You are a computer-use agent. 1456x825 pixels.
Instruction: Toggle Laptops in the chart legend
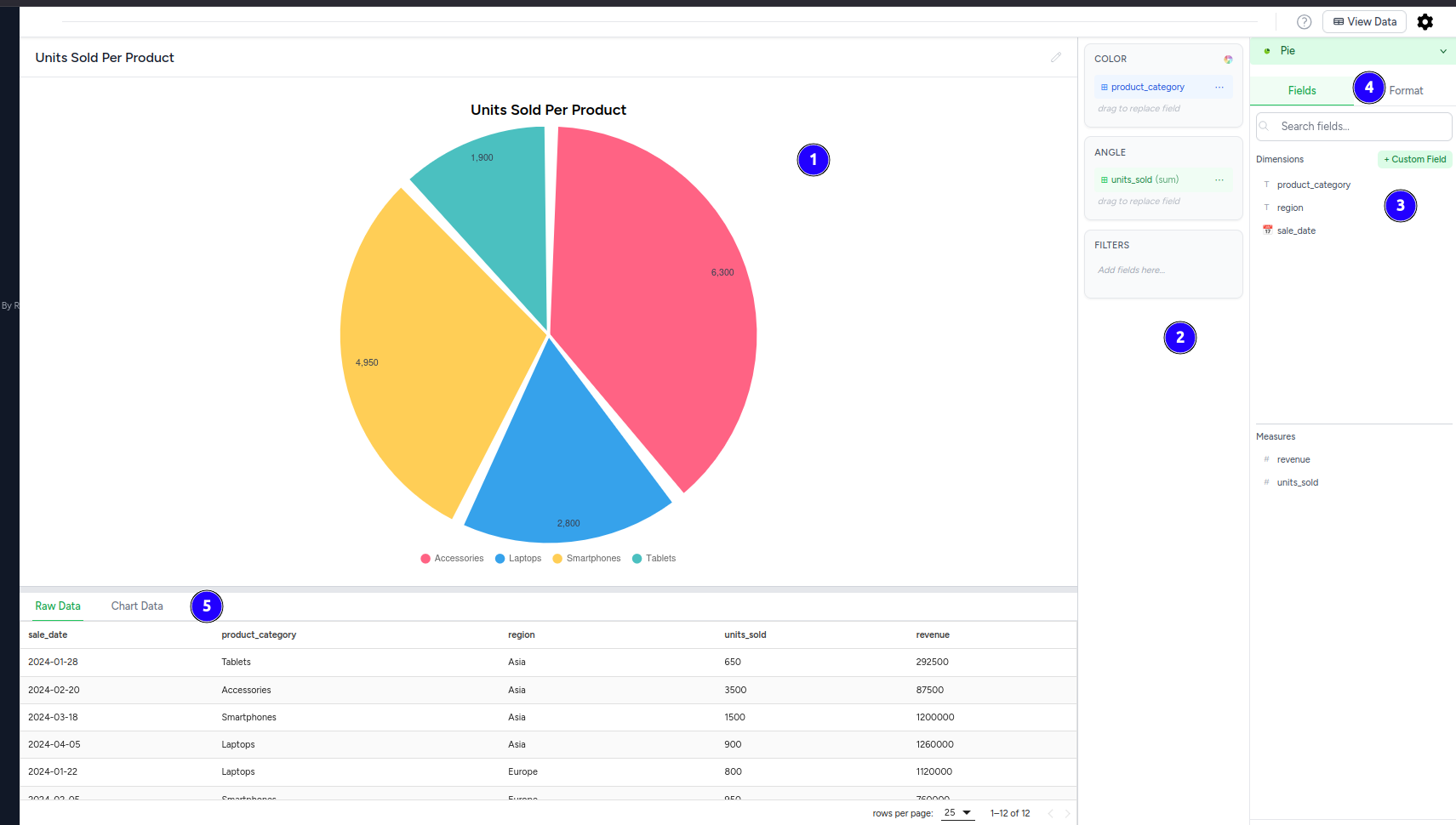point(518,559)
